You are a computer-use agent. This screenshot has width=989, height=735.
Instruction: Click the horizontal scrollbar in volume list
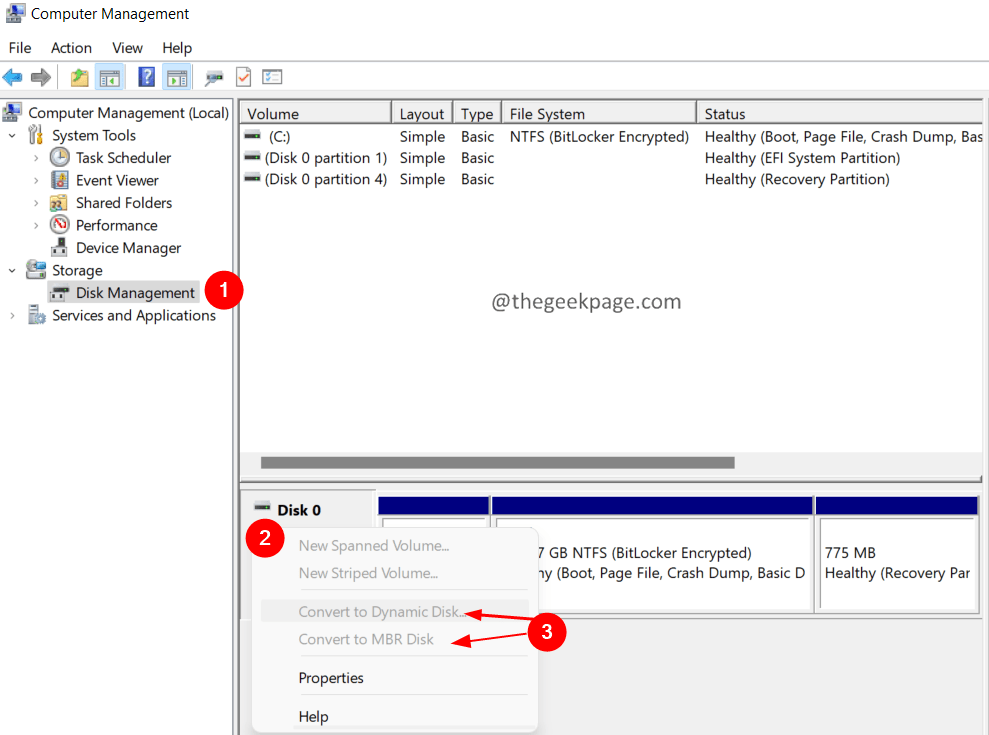pyautogui.click(x=497, y=463)
